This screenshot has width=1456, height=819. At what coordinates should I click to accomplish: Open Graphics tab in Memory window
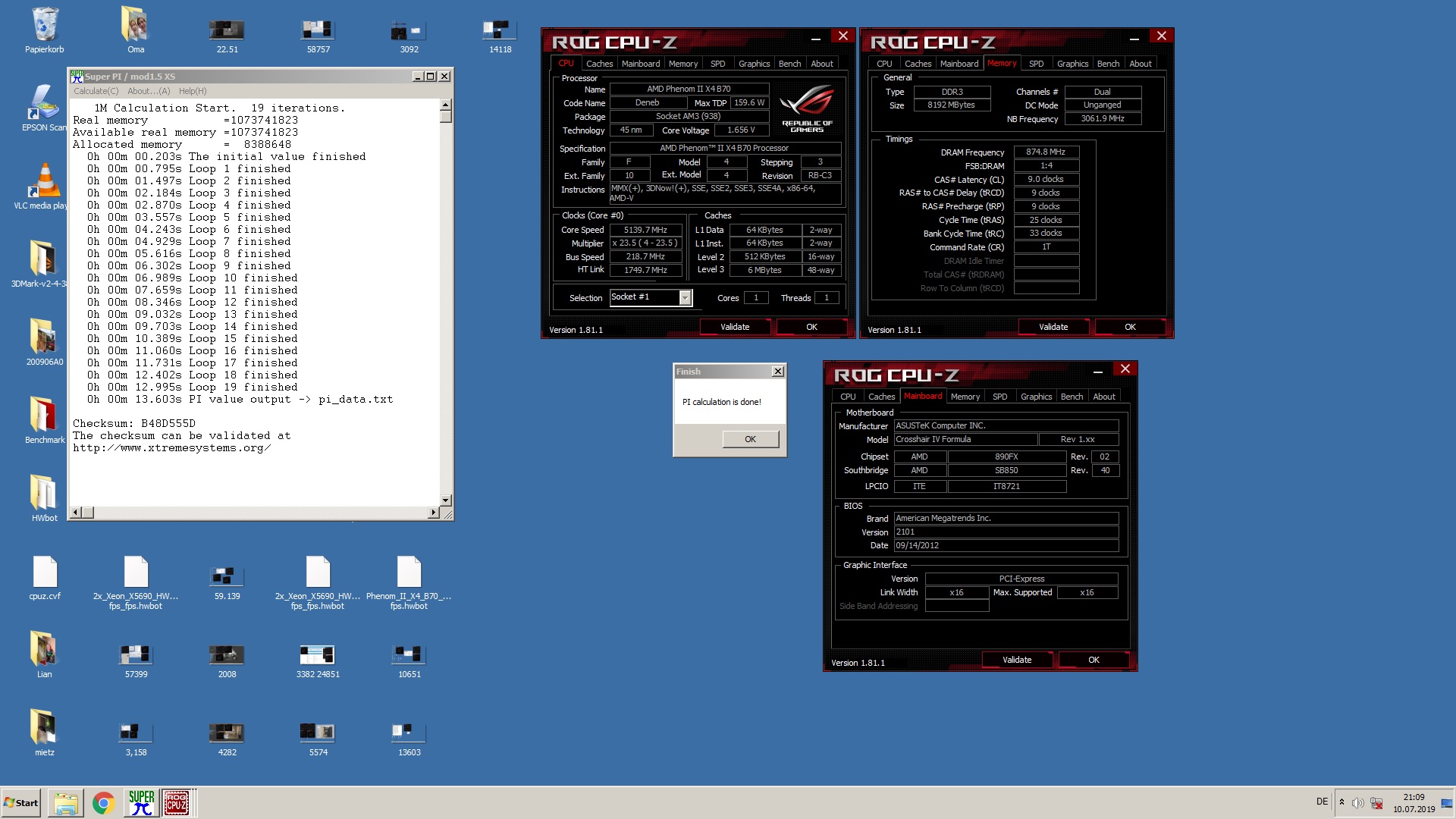click(x=1072, y=64)
